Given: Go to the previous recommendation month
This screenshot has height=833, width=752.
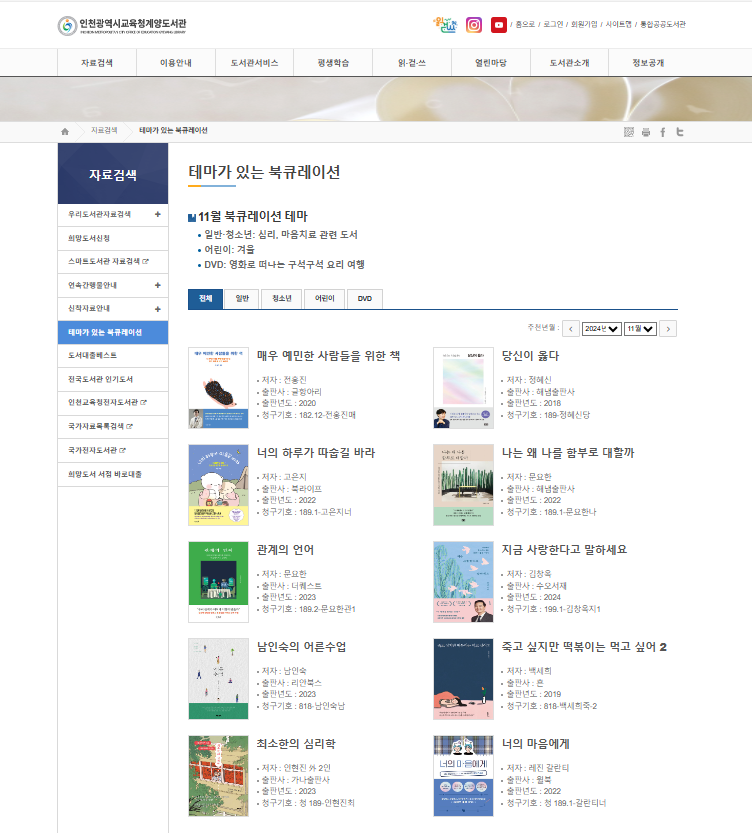Looking at the screenshot, I should 570,328.
